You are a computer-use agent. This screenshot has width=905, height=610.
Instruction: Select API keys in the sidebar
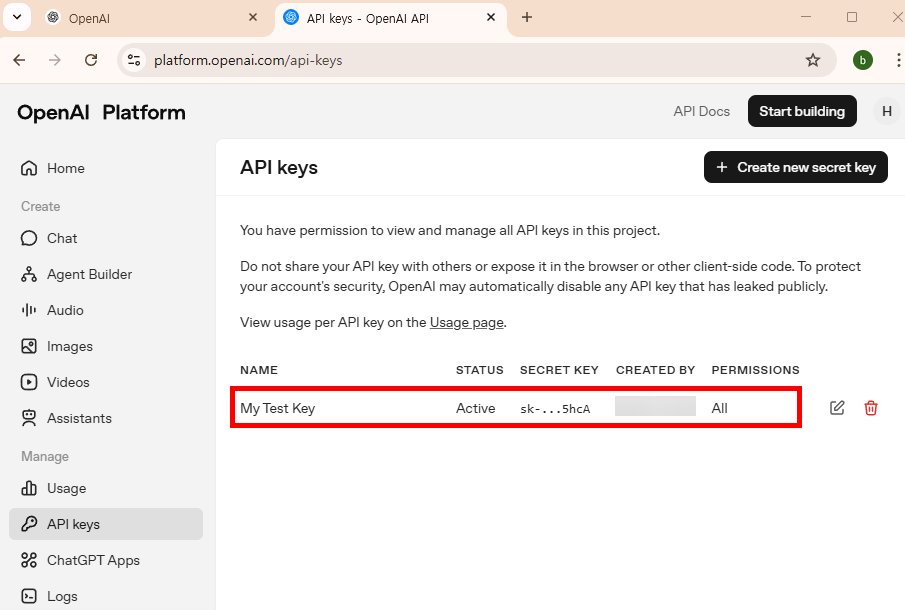tap(106, 524)
